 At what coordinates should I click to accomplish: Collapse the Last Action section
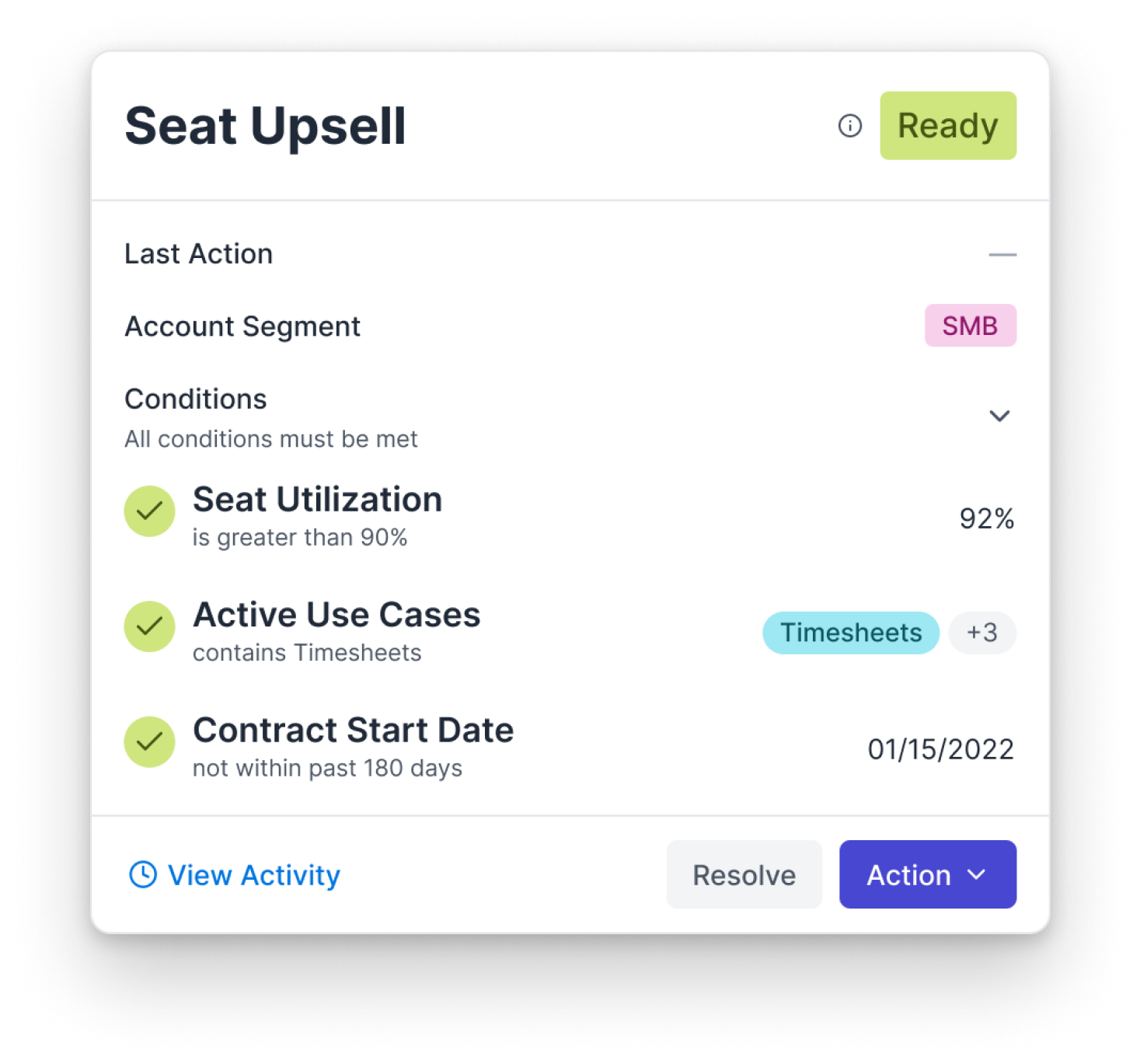pyautogui.click(x=1001, y=254)
